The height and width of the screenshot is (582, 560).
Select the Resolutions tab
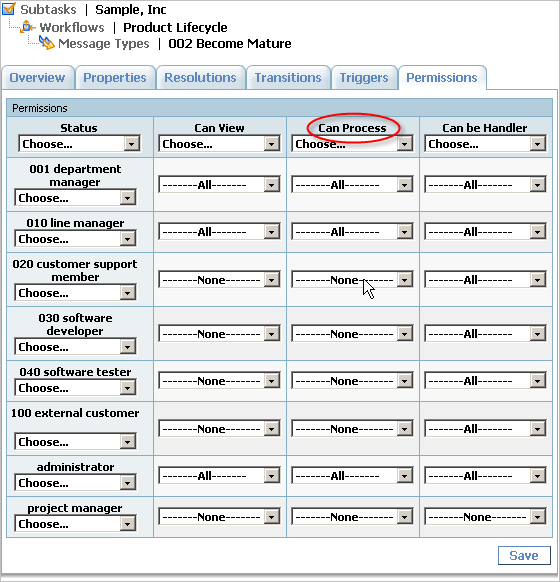coord(200,78)
